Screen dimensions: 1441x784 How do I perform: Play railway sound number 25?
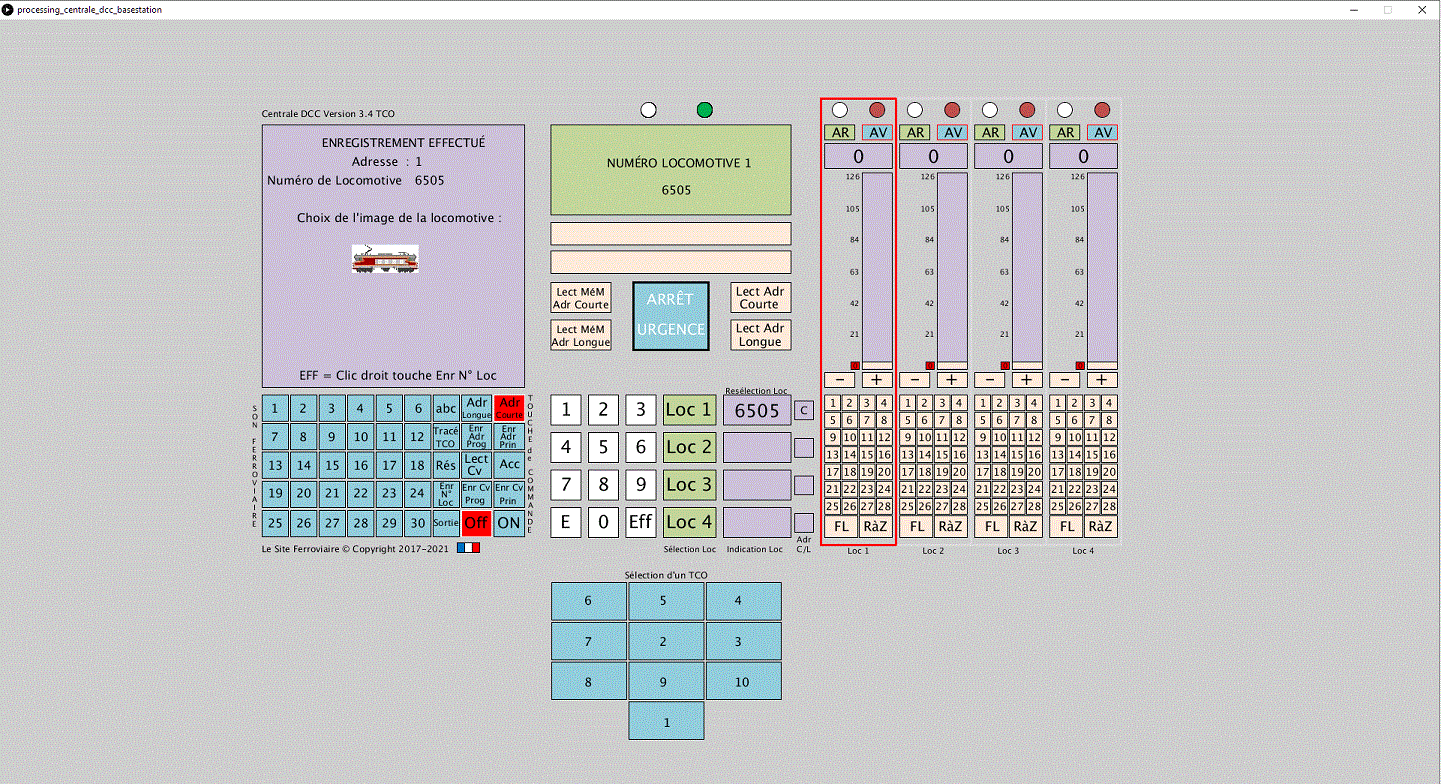click(275, 522)
